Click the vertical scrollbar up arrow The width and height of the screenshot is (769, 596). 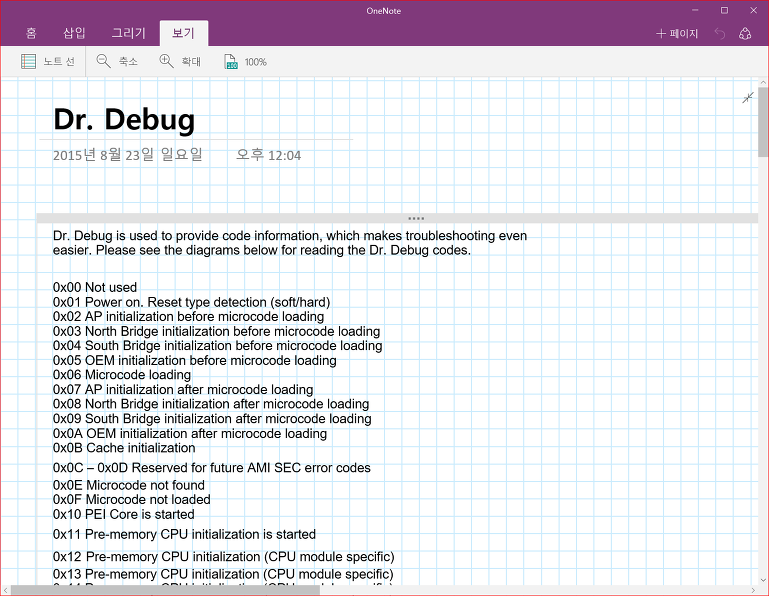tap(763, 88)
